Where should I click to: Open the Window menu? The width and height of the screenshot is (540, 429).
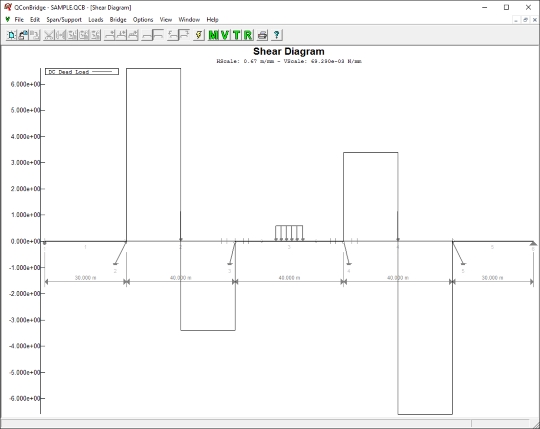point(189,20)
